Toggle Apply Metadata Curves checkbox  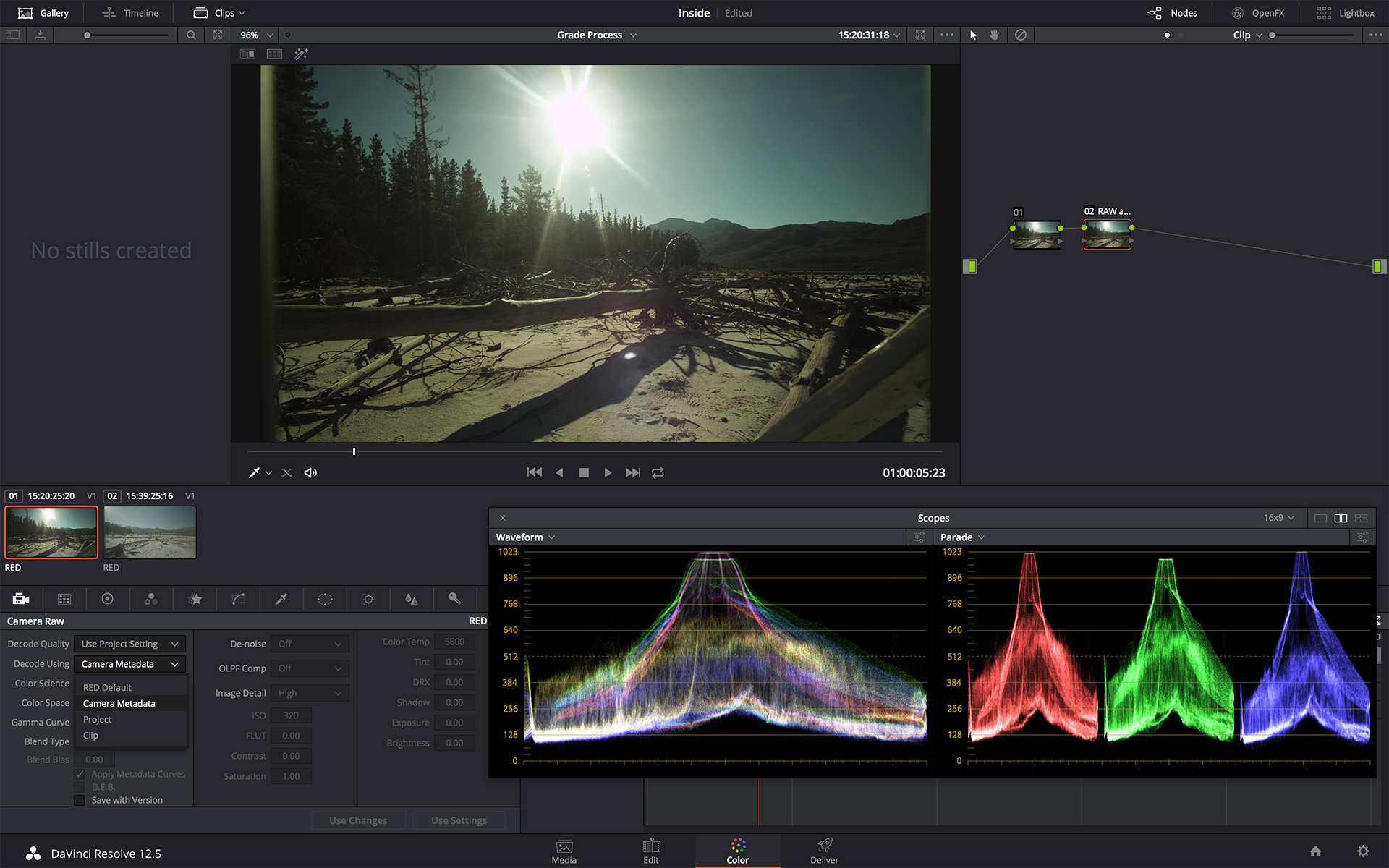point(78,773)
